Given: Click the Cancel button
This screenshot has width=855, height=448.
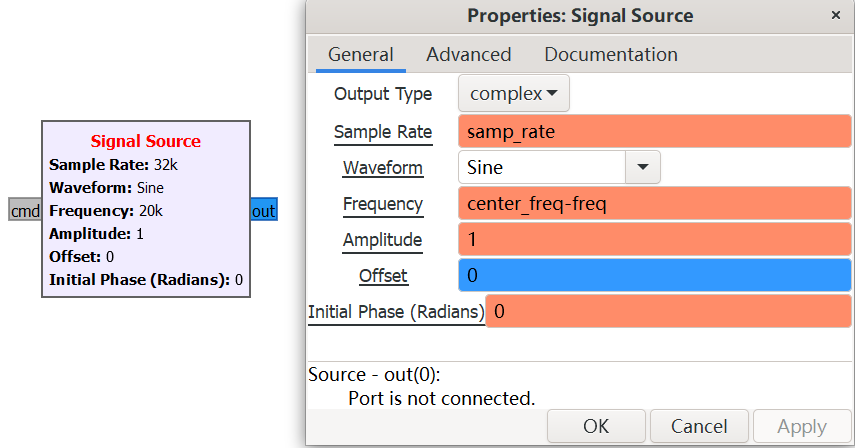Looking at the screenshot, I should click(699, 426).
